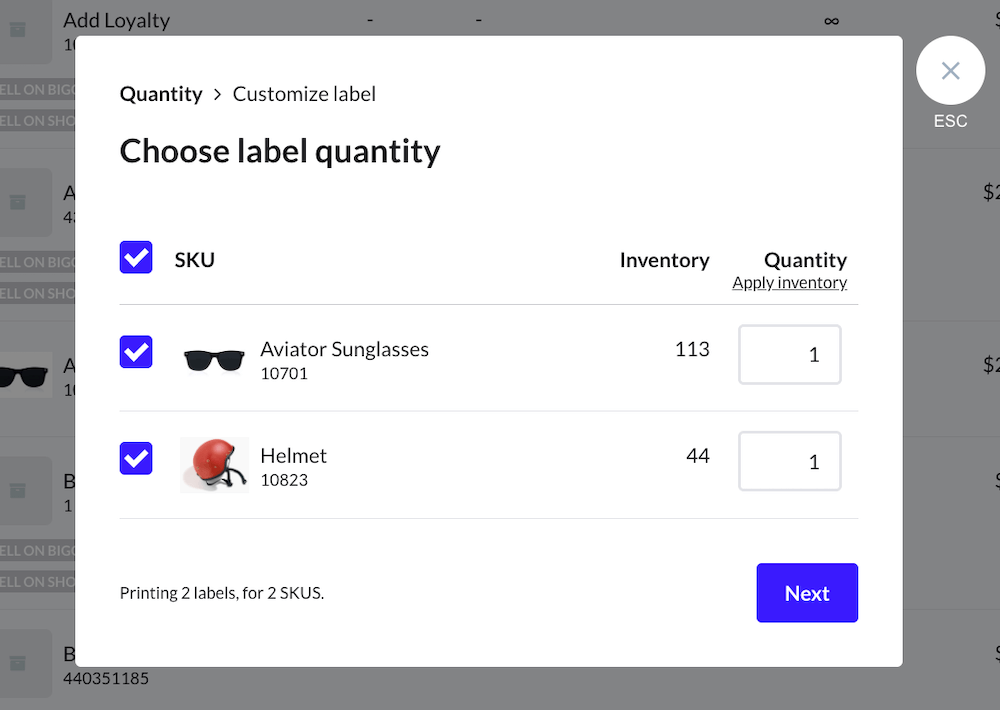
Task: Click the Helmet quantity field
Action: 790,461
